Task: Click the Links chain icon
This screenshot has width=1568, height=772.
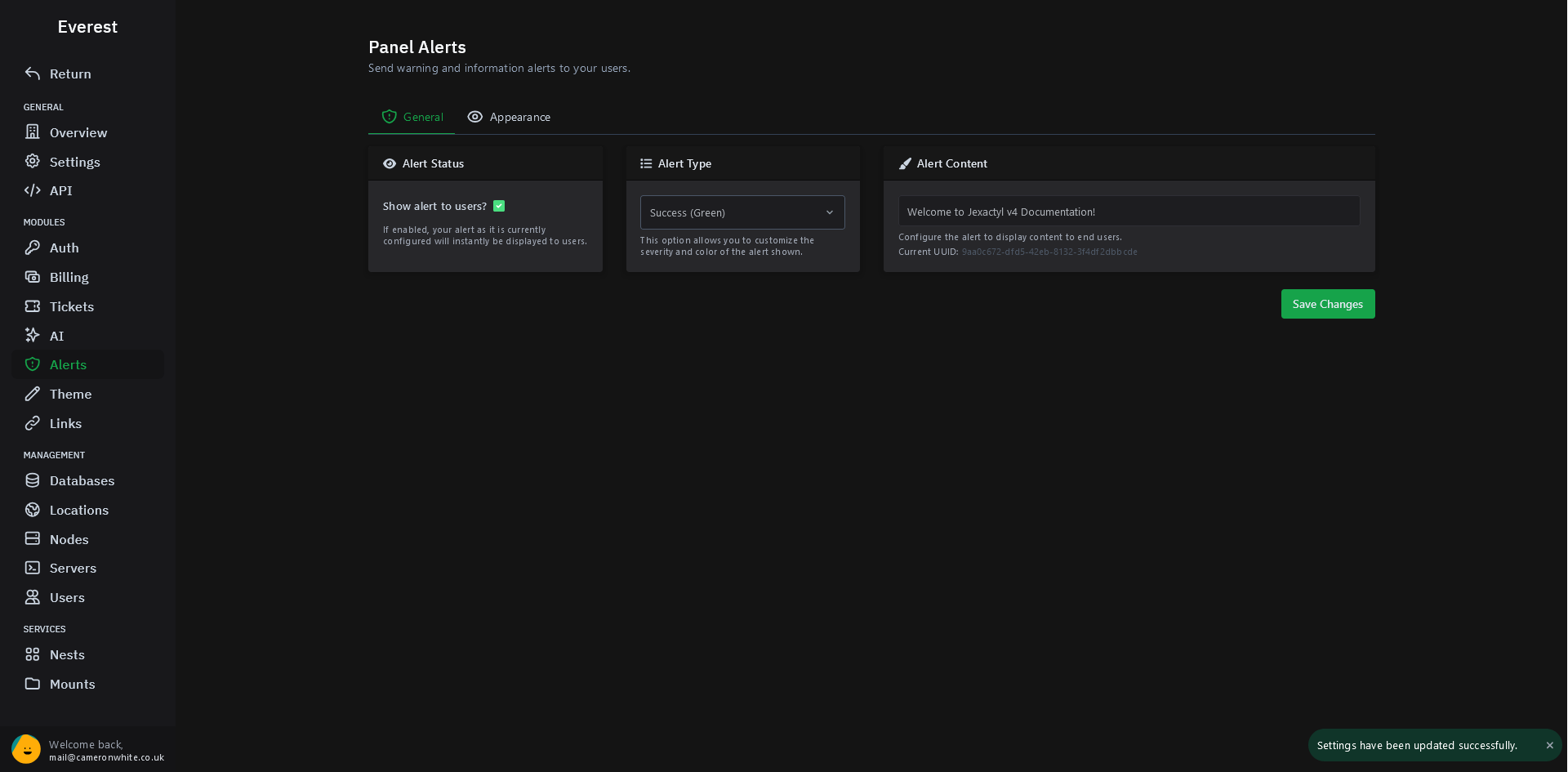Action: tap(33, 423)
